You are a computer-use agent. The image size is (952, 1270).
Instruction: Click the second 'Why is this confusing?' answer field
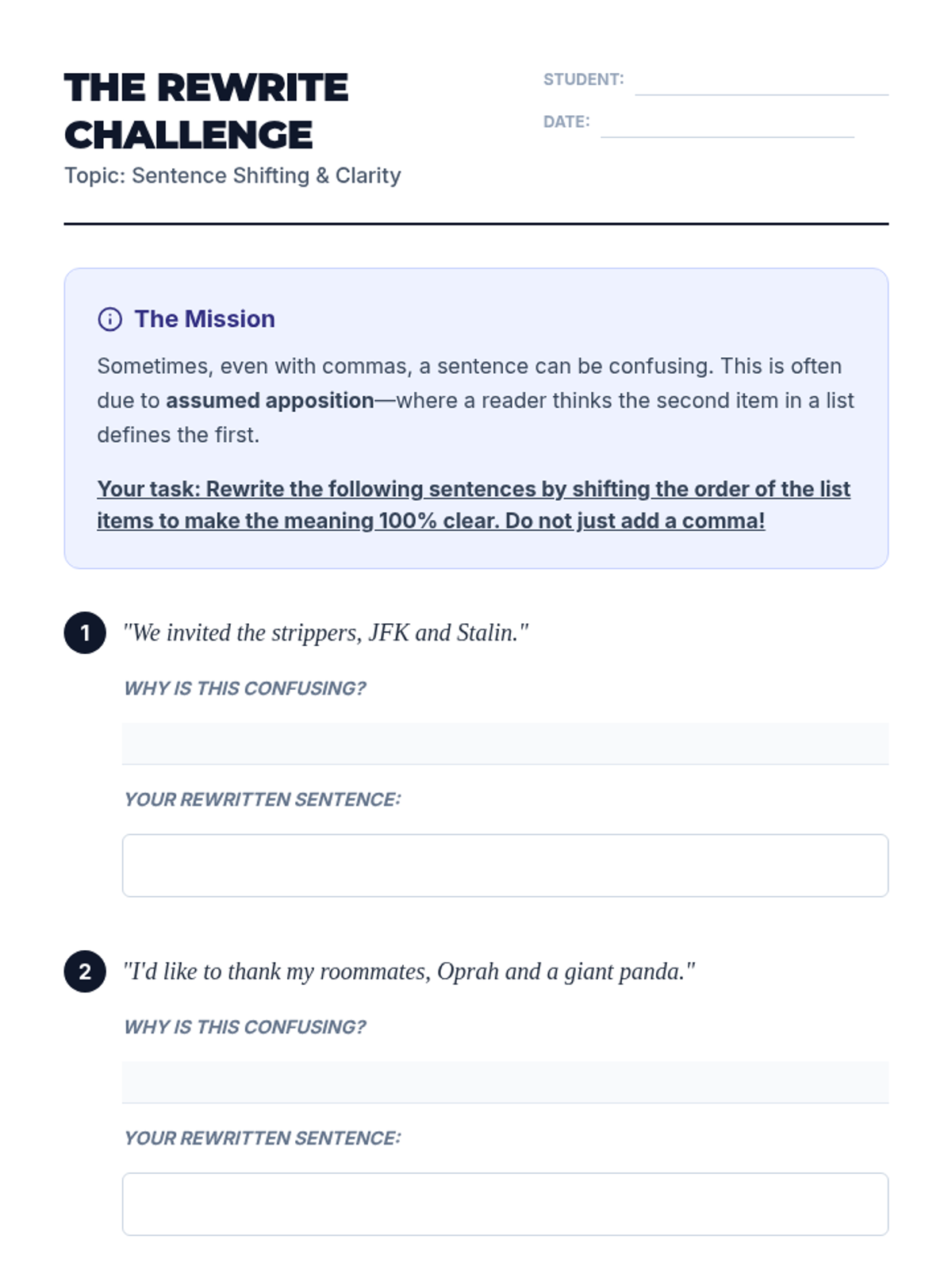coord(505,1082)
